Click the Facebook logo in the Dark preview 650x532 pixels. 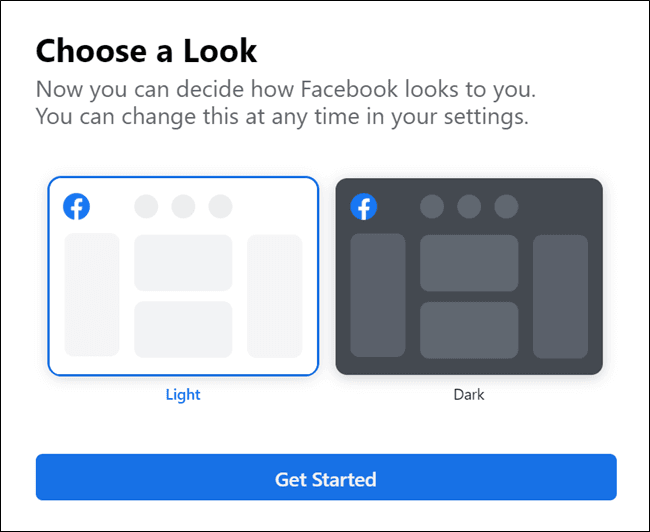tap(364, 207)
